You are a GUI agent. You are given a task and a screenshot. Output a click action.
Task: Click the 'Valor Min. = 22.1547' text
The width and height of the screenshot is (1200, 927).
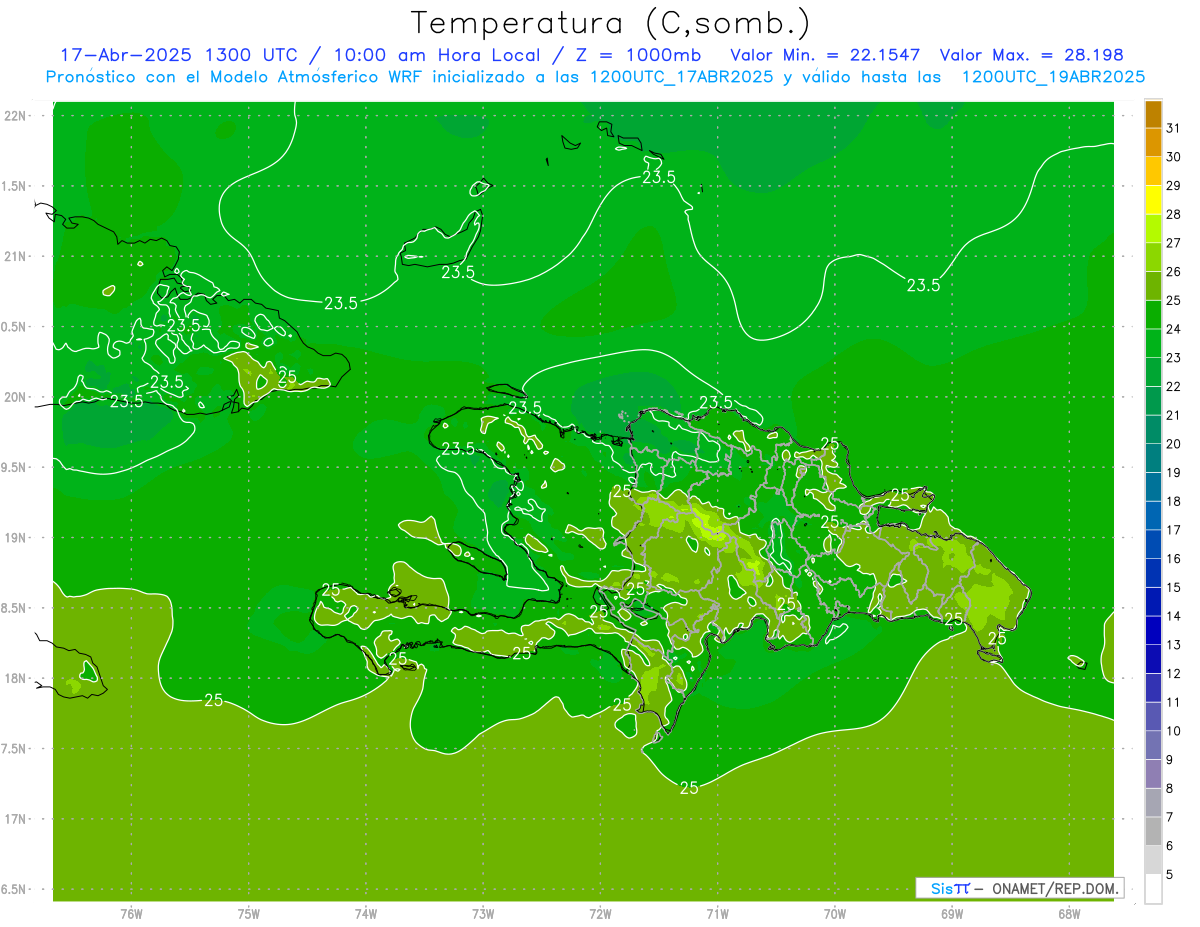tap(825, 55)
